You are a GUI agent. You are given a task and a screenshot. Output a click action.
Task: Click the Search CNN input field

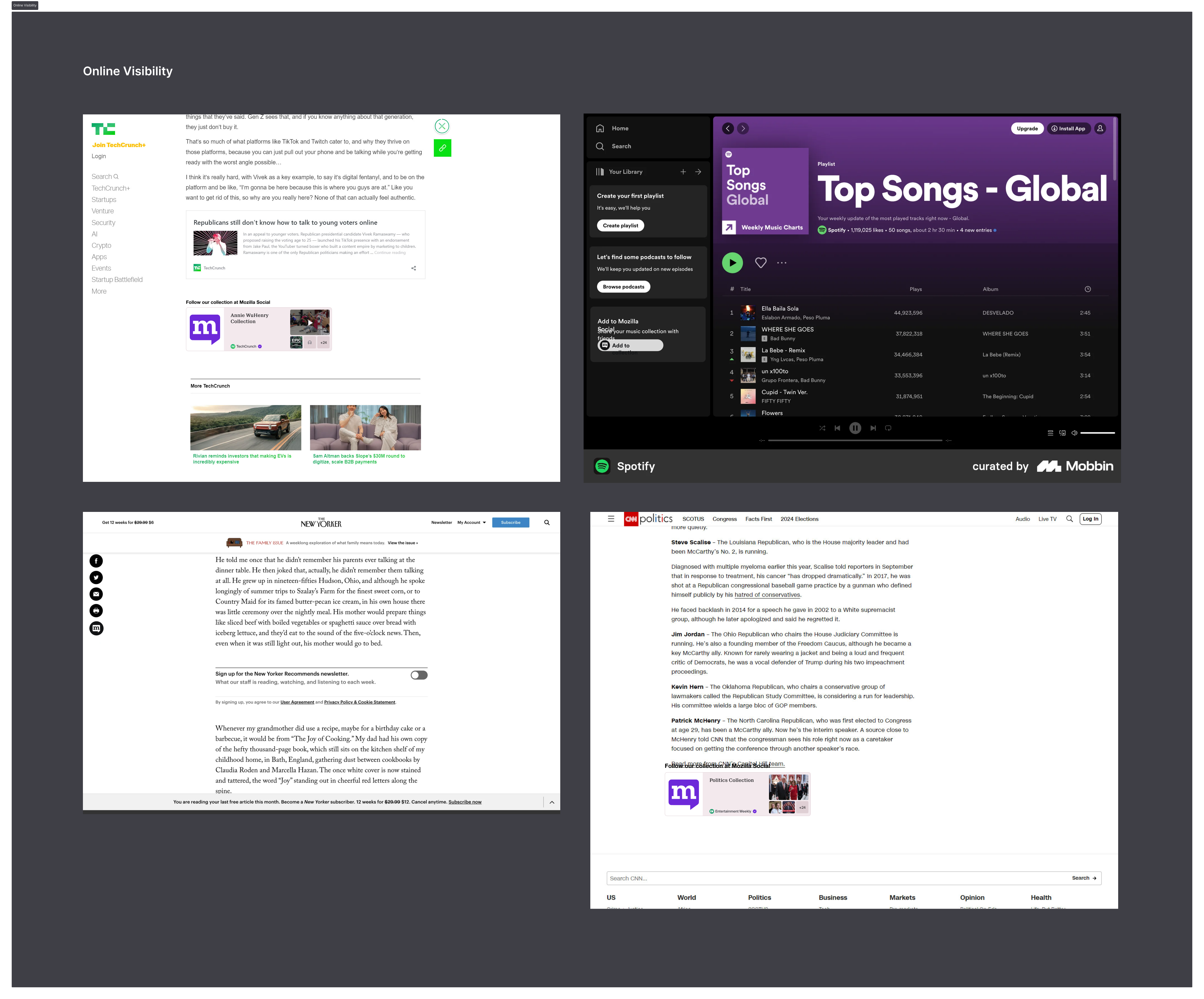click(803, 878)
